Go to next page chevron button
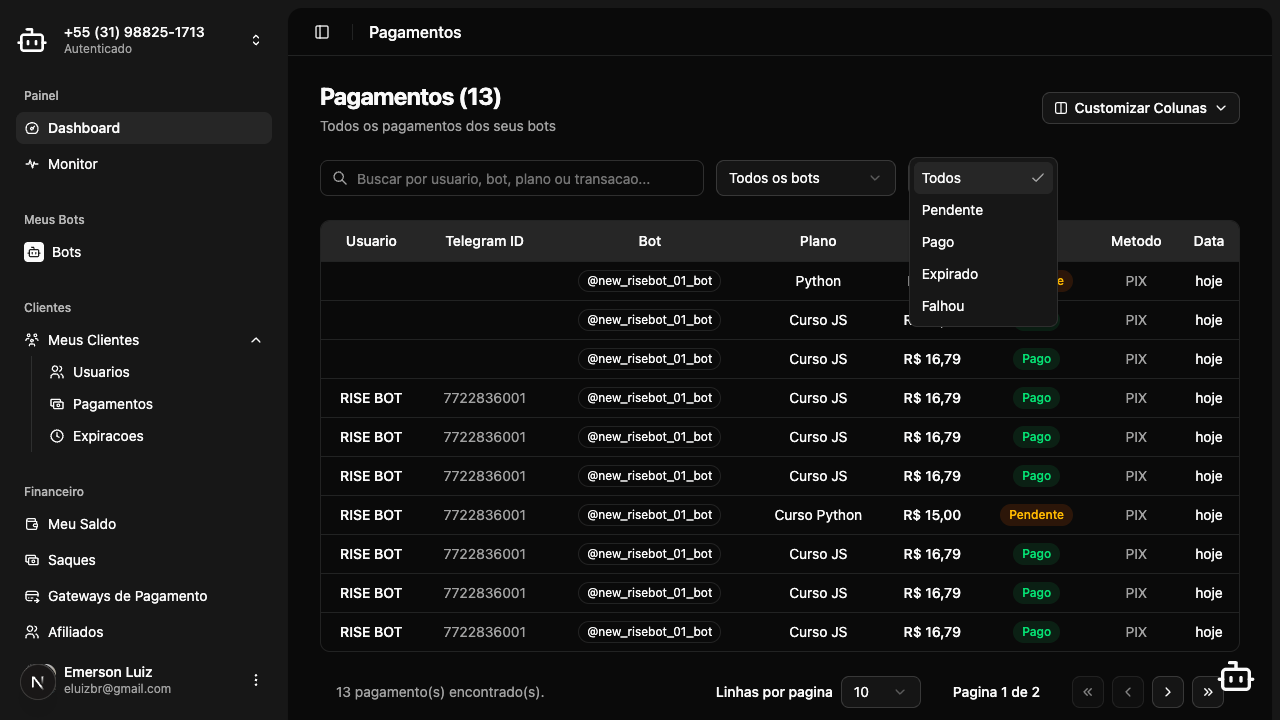 [x=1168, y=692]
